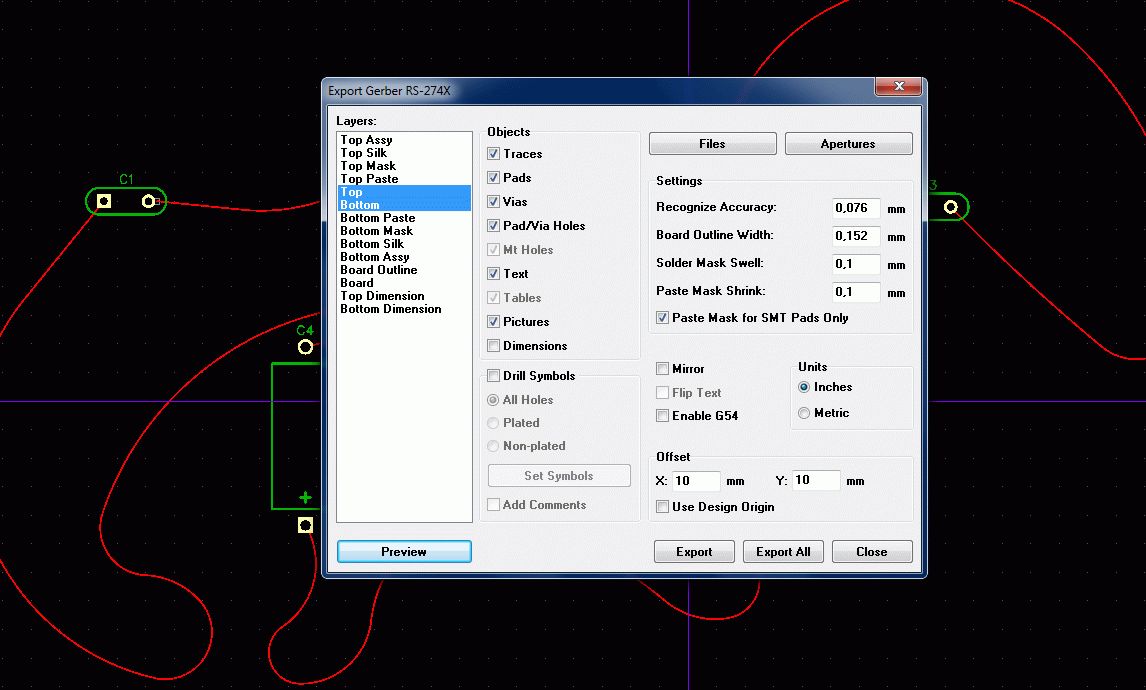Select Inches units radio button

tap(805, 387)
